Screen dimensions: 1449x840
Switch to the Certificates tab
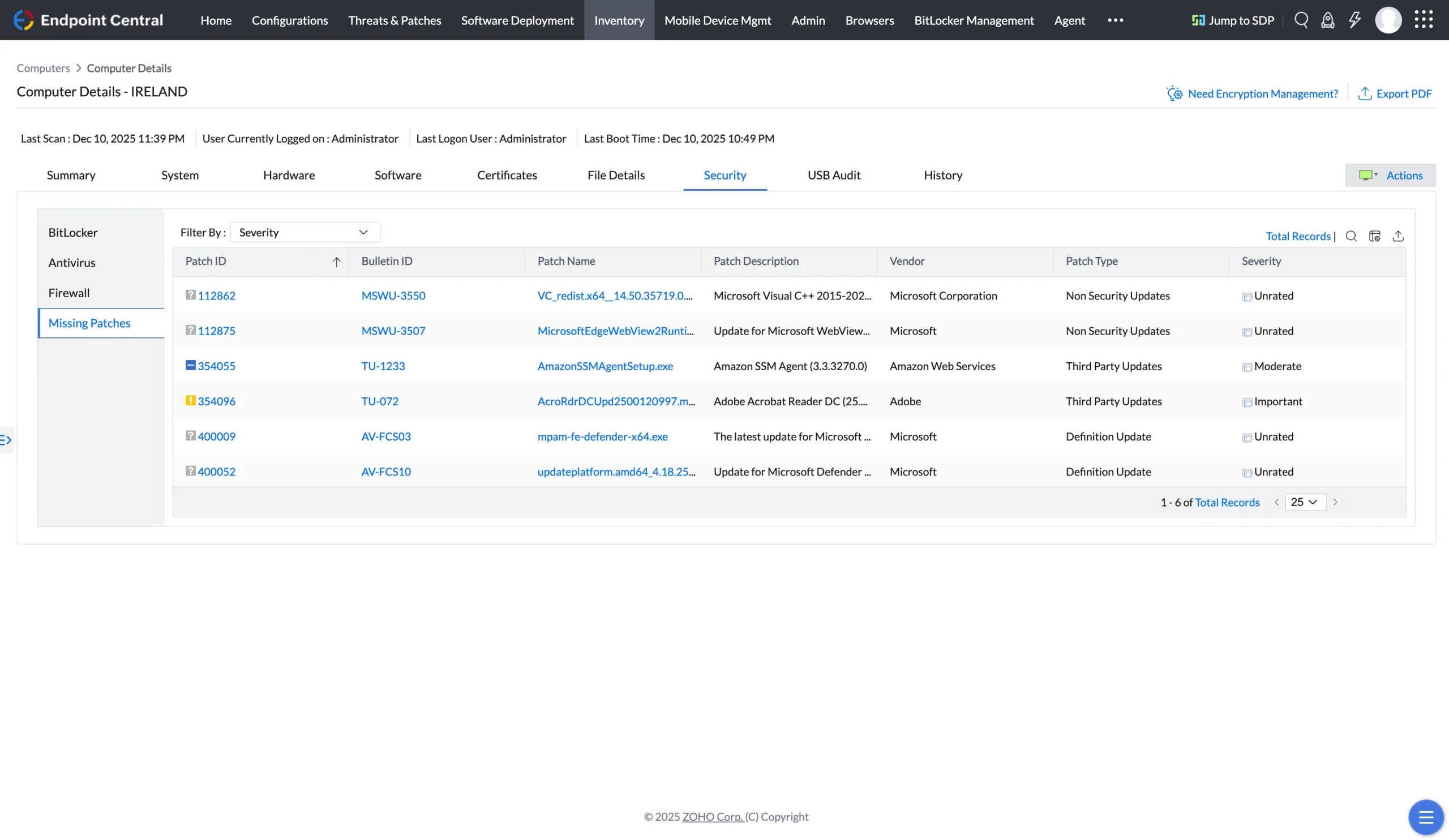pyautogui.click(x=507, y=175)
